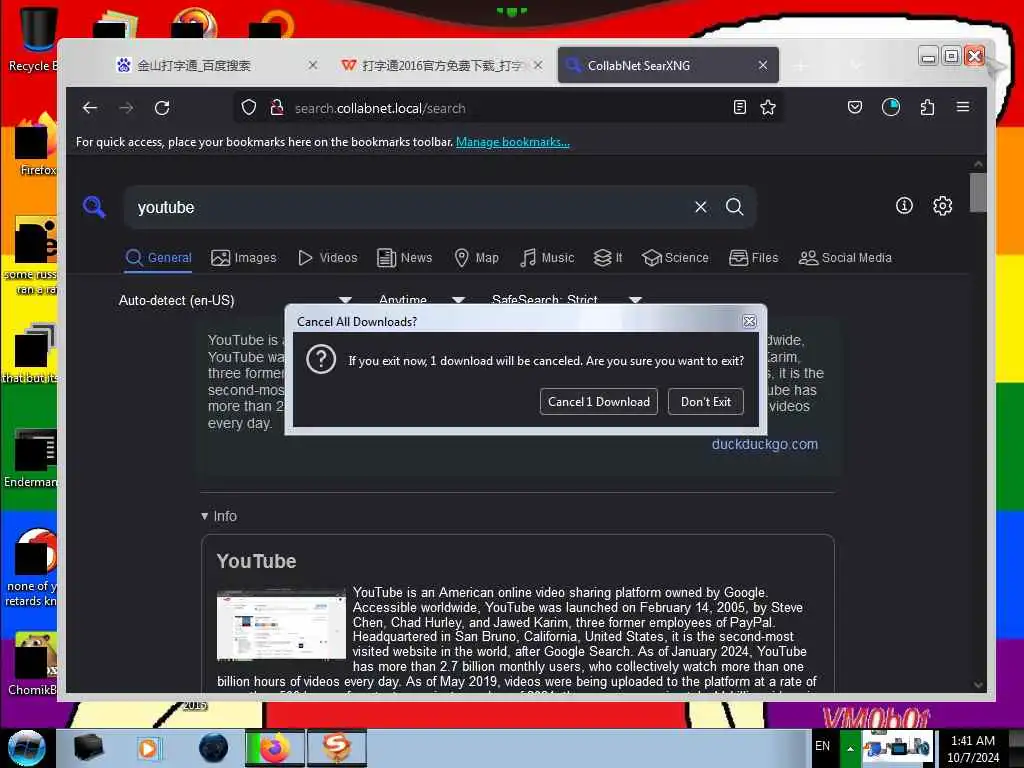Clear the youtube search query

click(x=701, y=207)
